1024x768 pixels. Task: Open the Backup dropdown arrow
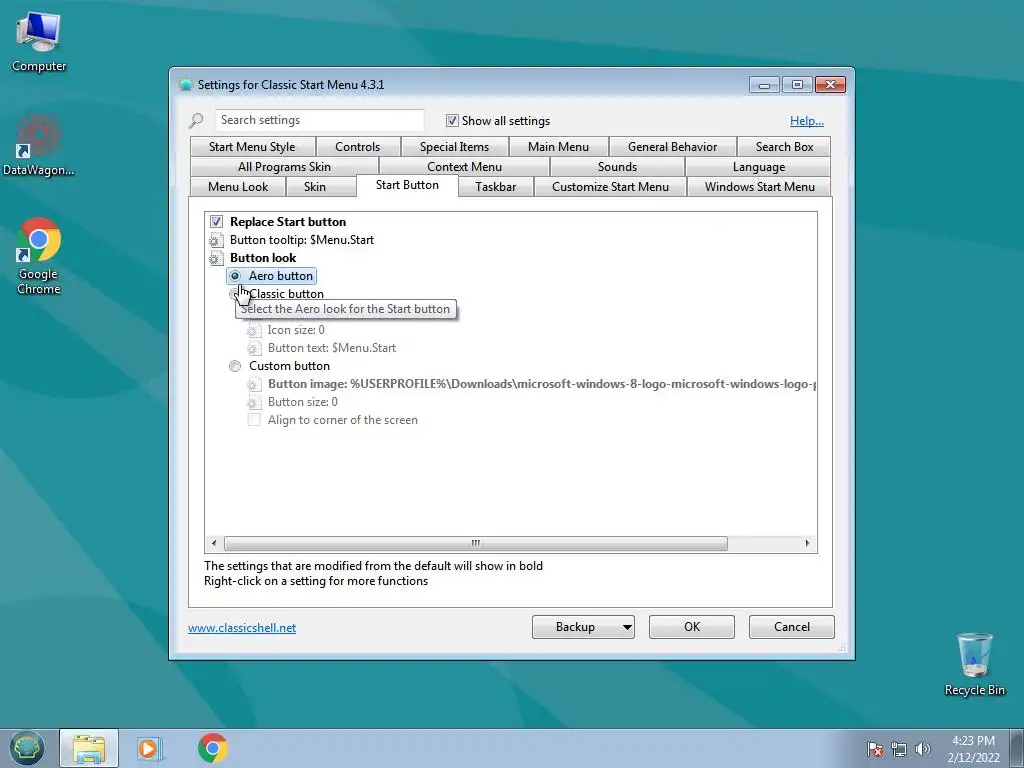(x=626, y=627)
